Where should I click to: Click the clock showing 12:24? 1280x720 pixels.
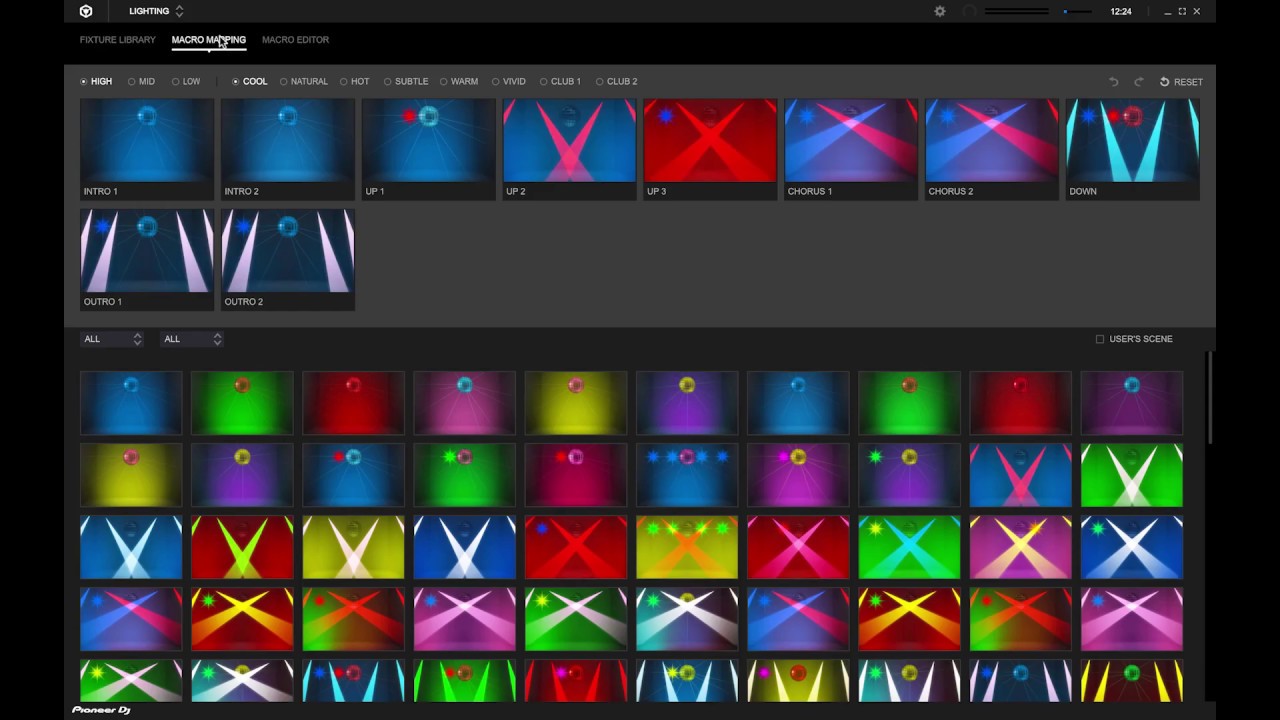pyautogui.click(x=1121, y=12)
